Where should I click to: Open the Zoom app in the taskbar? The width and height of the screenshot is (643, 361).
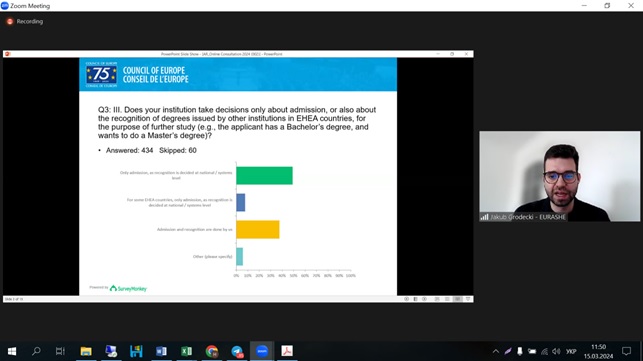point(262,351)
